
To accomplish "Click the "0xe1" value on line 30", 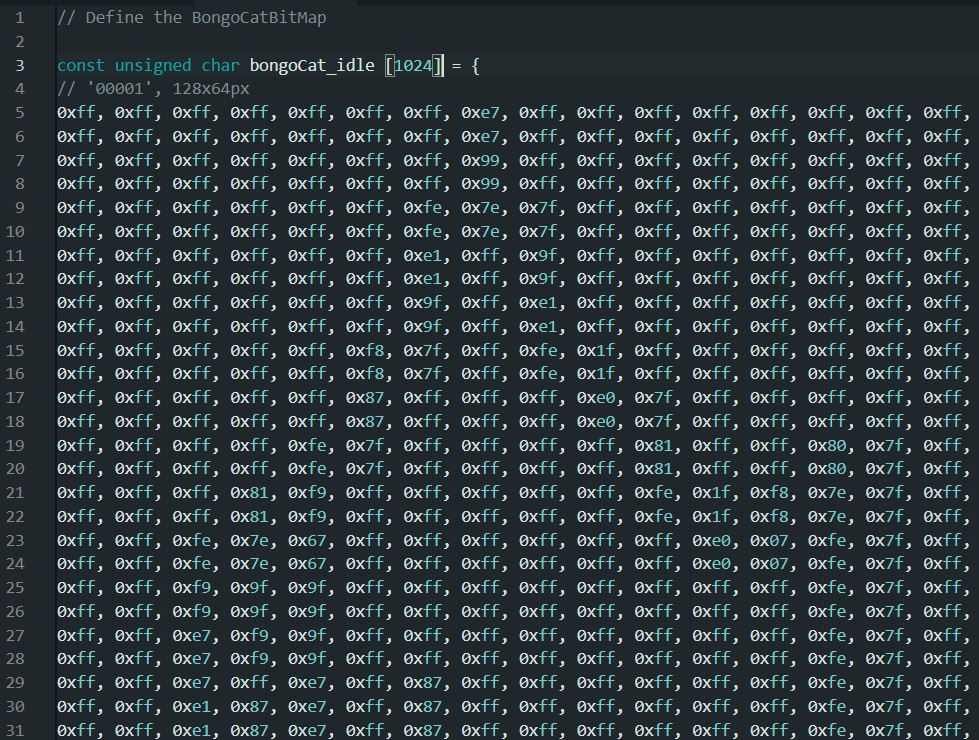I will (x=192, y=706).
